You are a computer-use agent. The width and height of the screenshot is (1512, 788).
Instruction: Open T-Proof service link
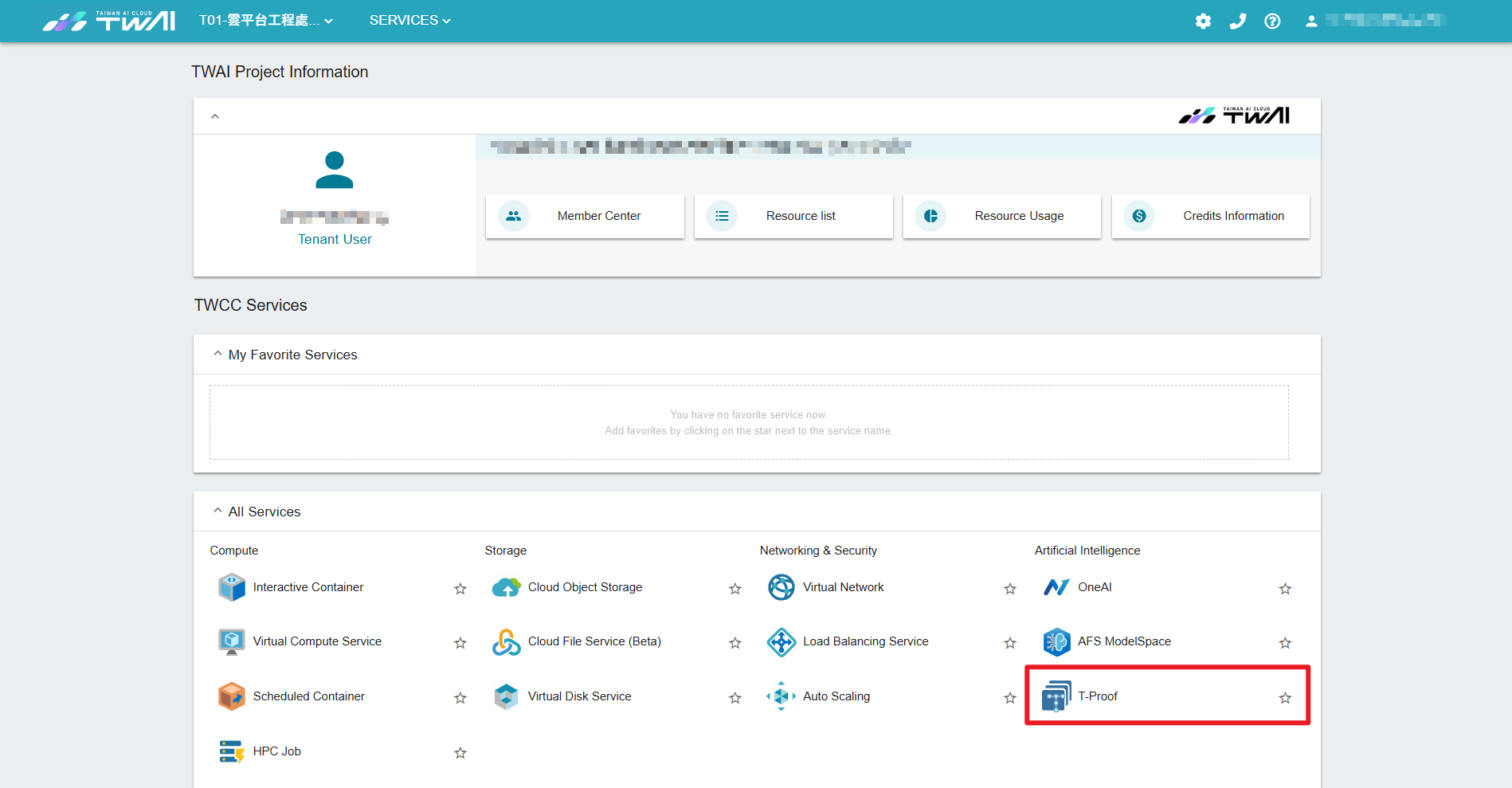tap(1098, 696)
